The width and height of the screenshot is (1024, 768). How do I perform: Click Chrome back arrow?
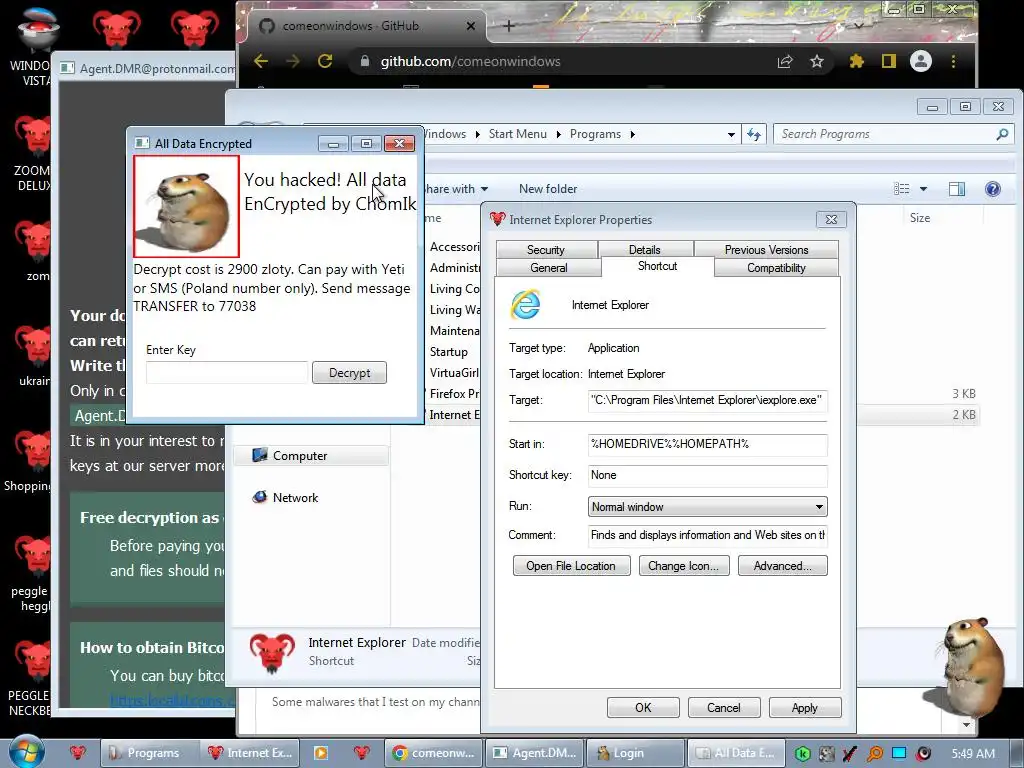261,61
